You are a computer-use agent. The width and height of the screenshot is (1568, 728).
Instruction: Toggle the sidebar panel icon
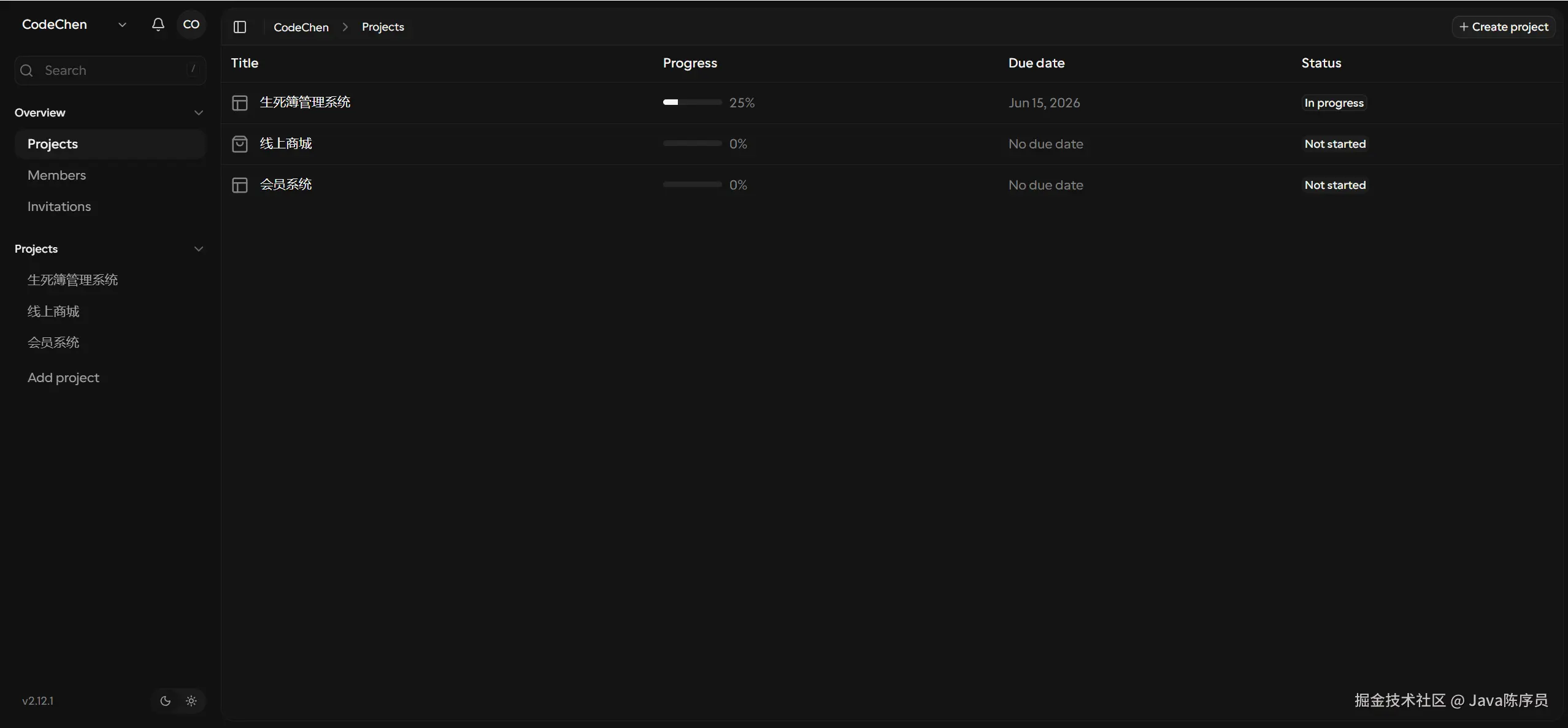[240, 27]
